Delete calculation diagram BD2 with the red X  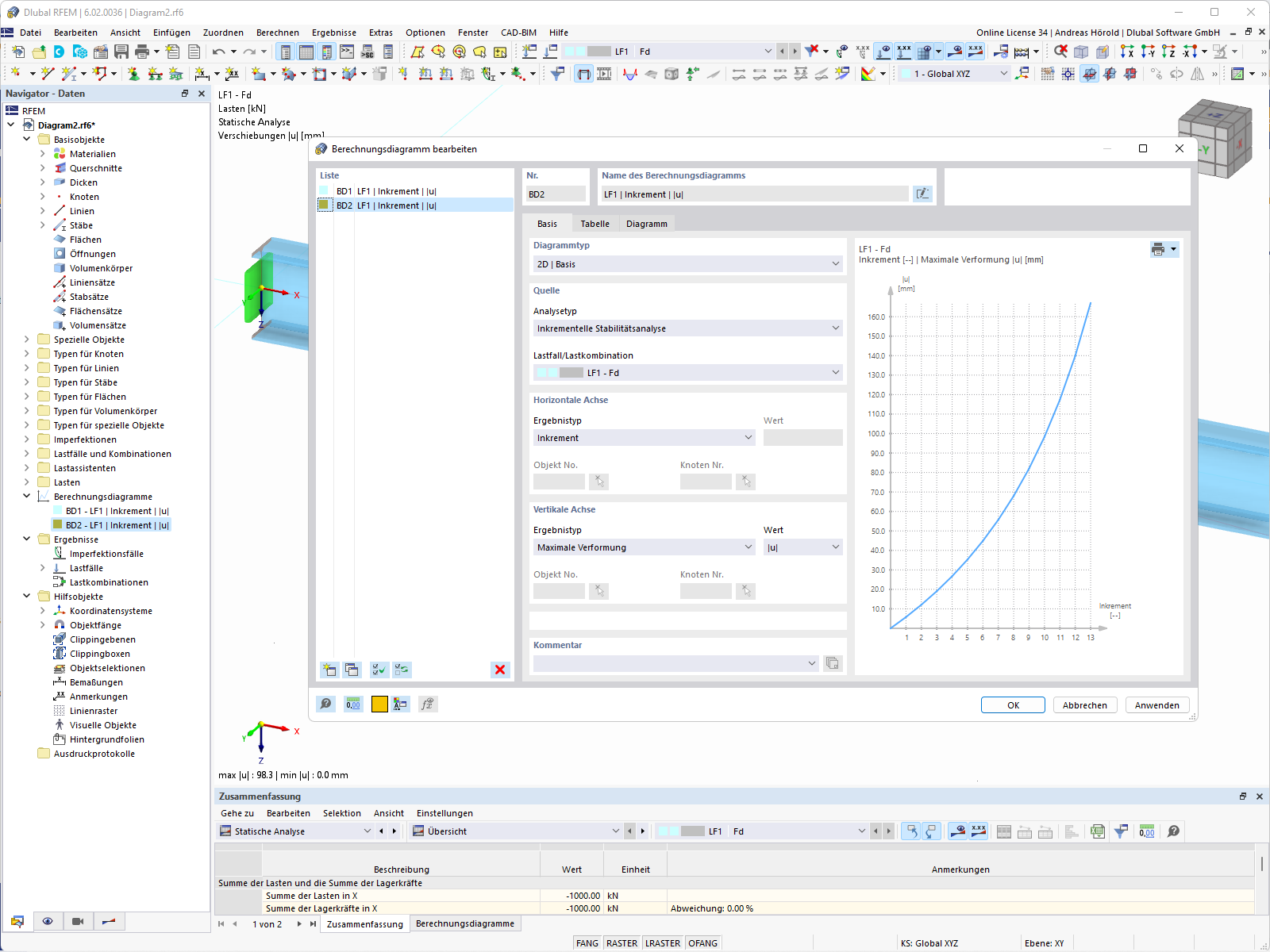[x=500, y=670]
